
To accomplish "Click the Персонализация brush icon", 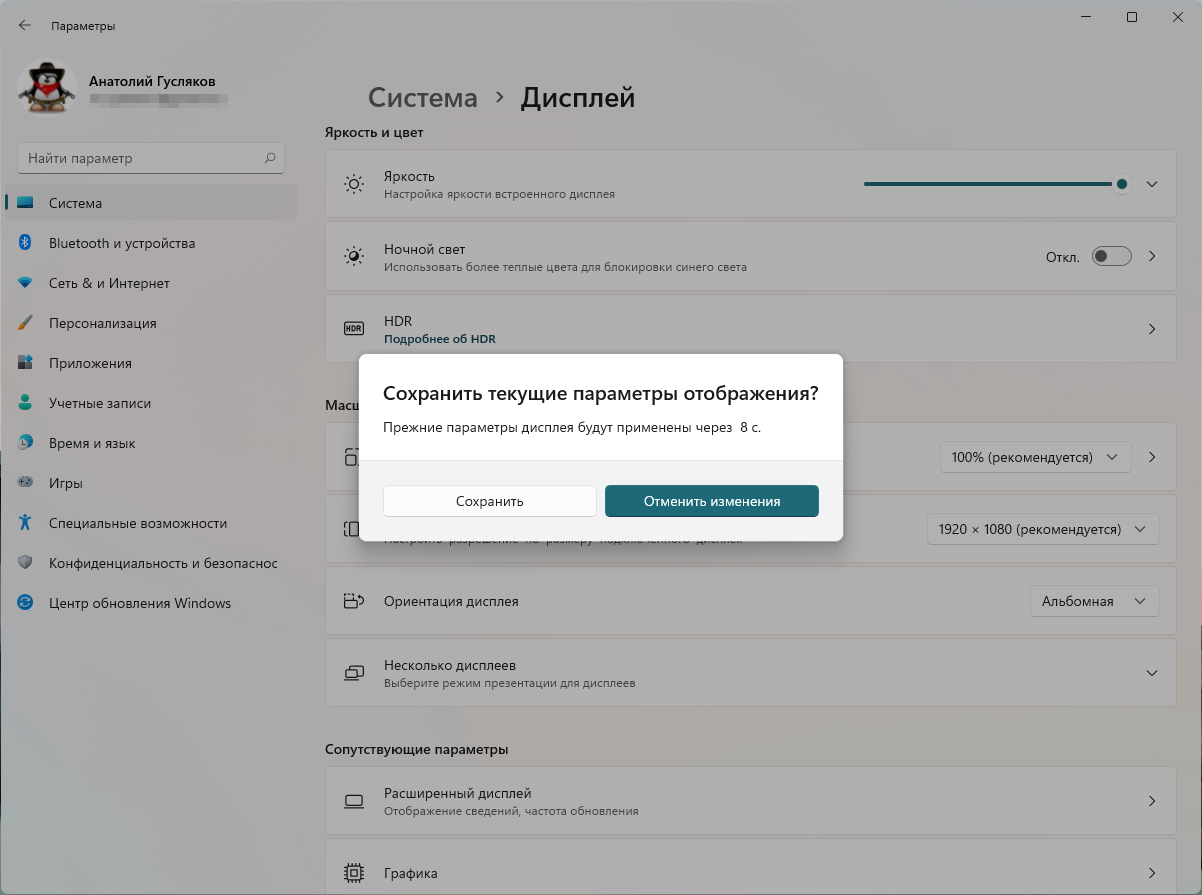I will [x=26, y=323].
